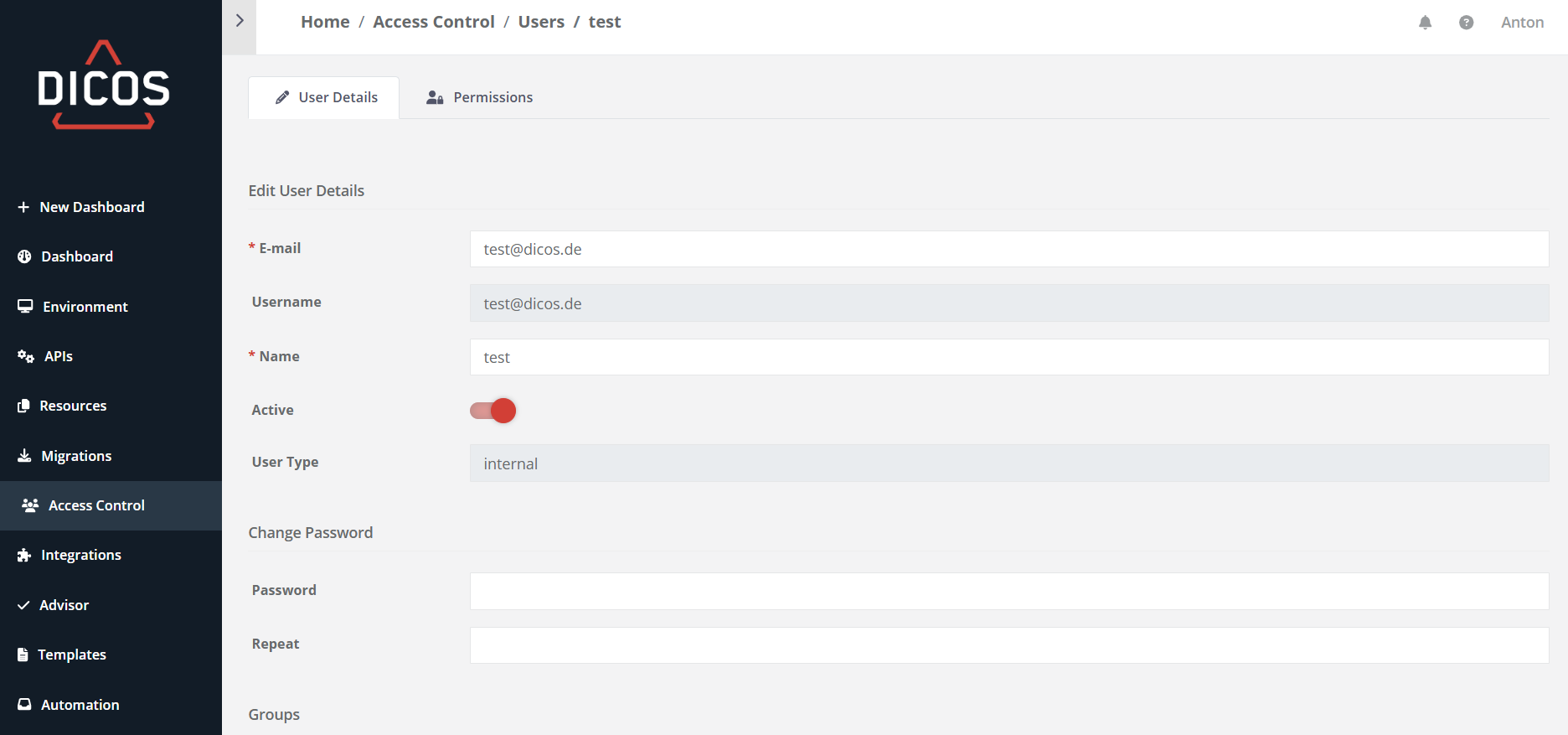Click into the E-mail input field

pos(1008,249)
